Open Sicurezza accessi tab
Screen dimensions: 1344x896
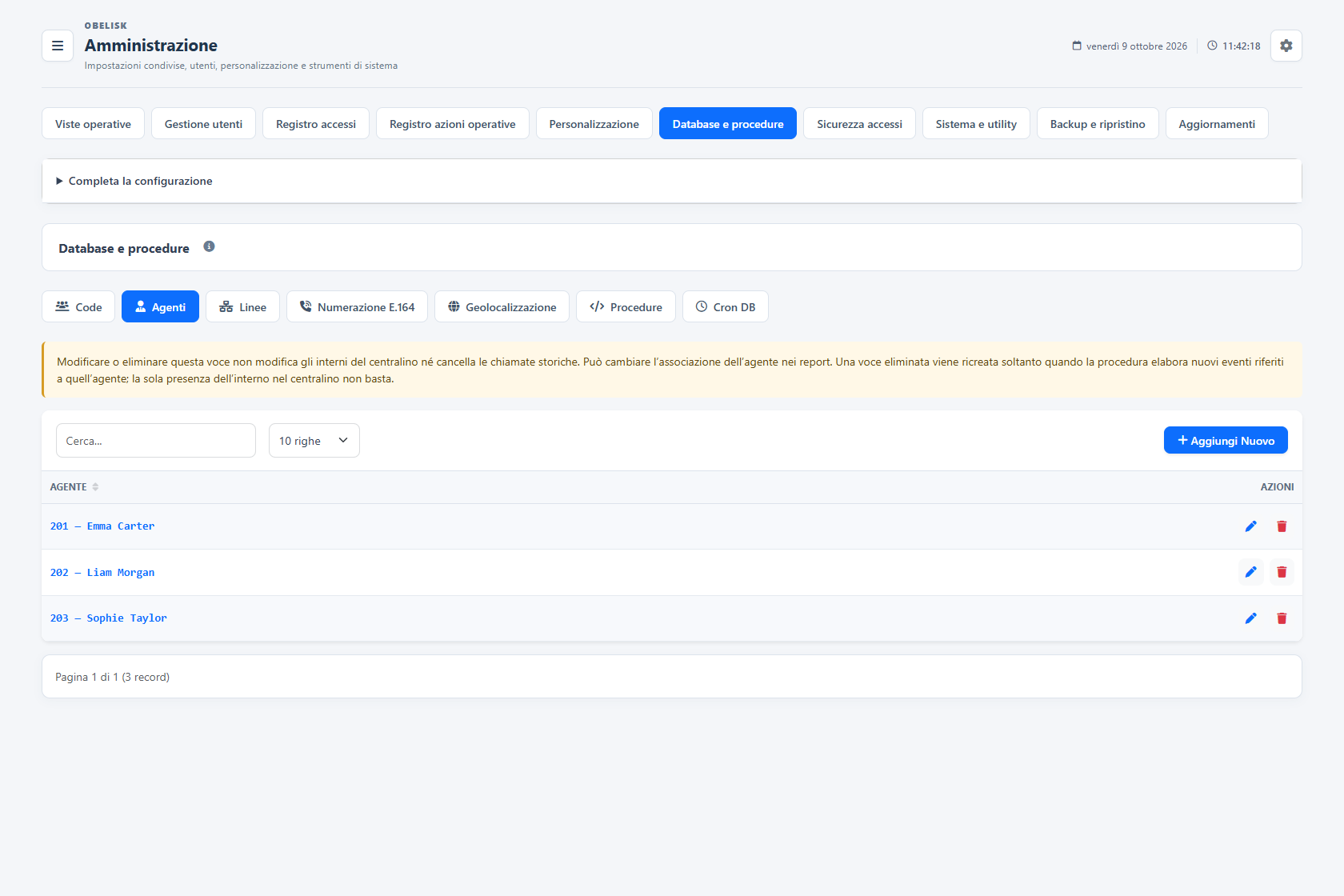coord(859,123)
